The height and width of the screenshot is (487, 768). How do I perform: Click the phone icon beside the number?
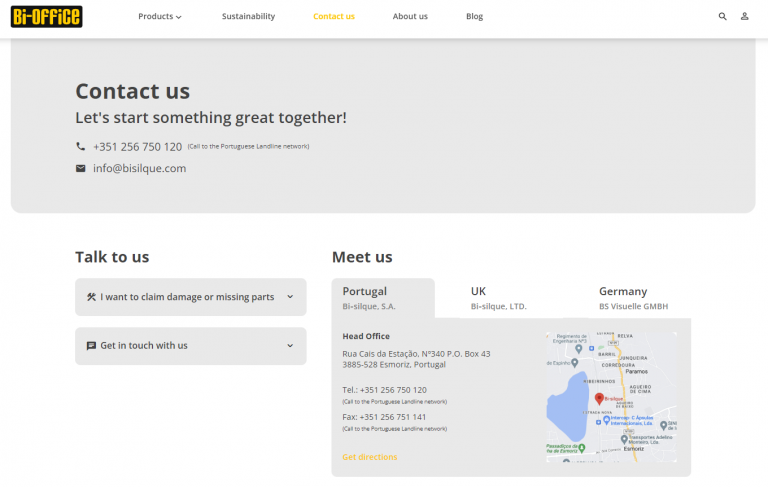81,146
